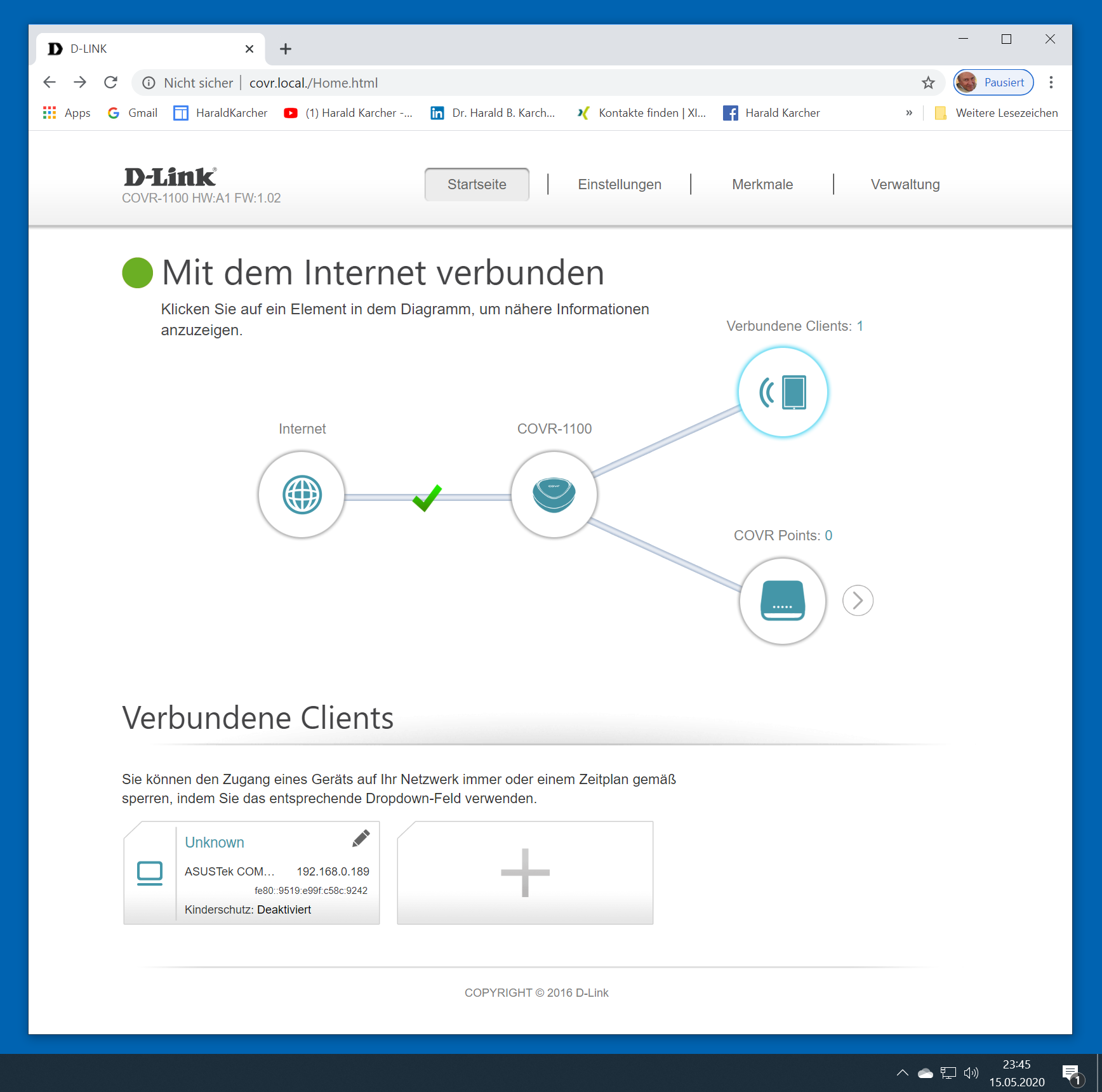Open the Einstellungen menu
The width and height of the screenshot is (1102, 1092).
[x=620, y=184]
